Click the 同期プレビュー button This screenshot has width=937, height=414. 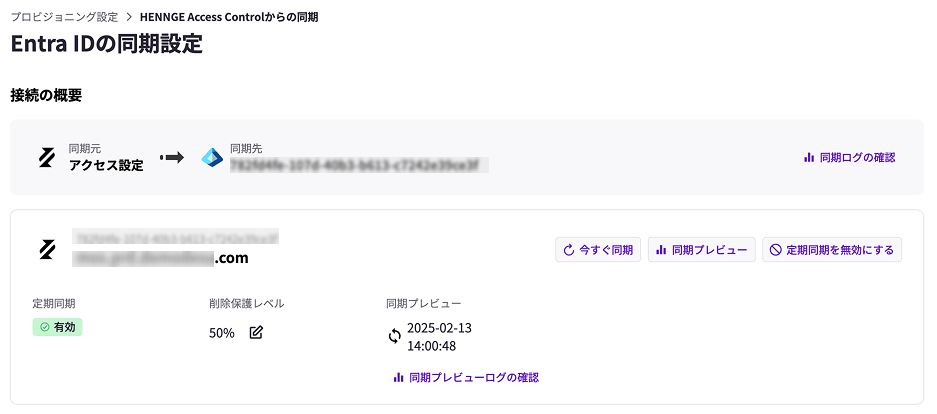click(702, 250)
